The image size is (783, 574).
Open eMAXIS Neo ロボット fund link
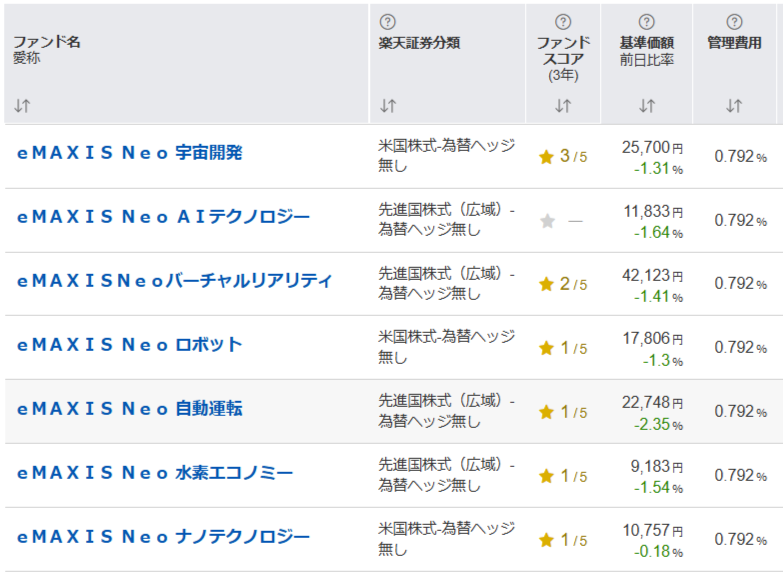pos(130,345)
